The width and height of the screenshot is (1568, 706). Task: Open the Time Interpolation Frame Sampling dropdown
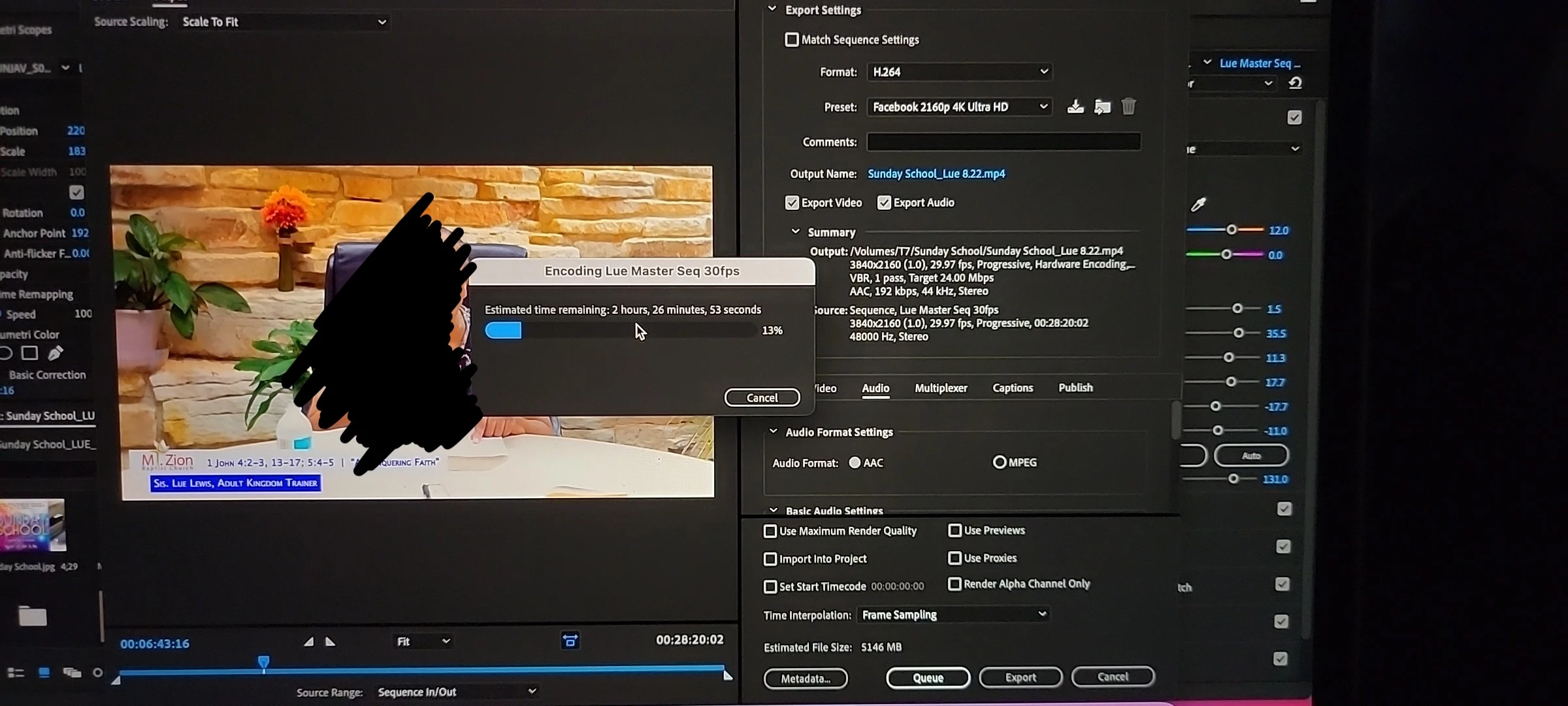click(x=953, y=614)
